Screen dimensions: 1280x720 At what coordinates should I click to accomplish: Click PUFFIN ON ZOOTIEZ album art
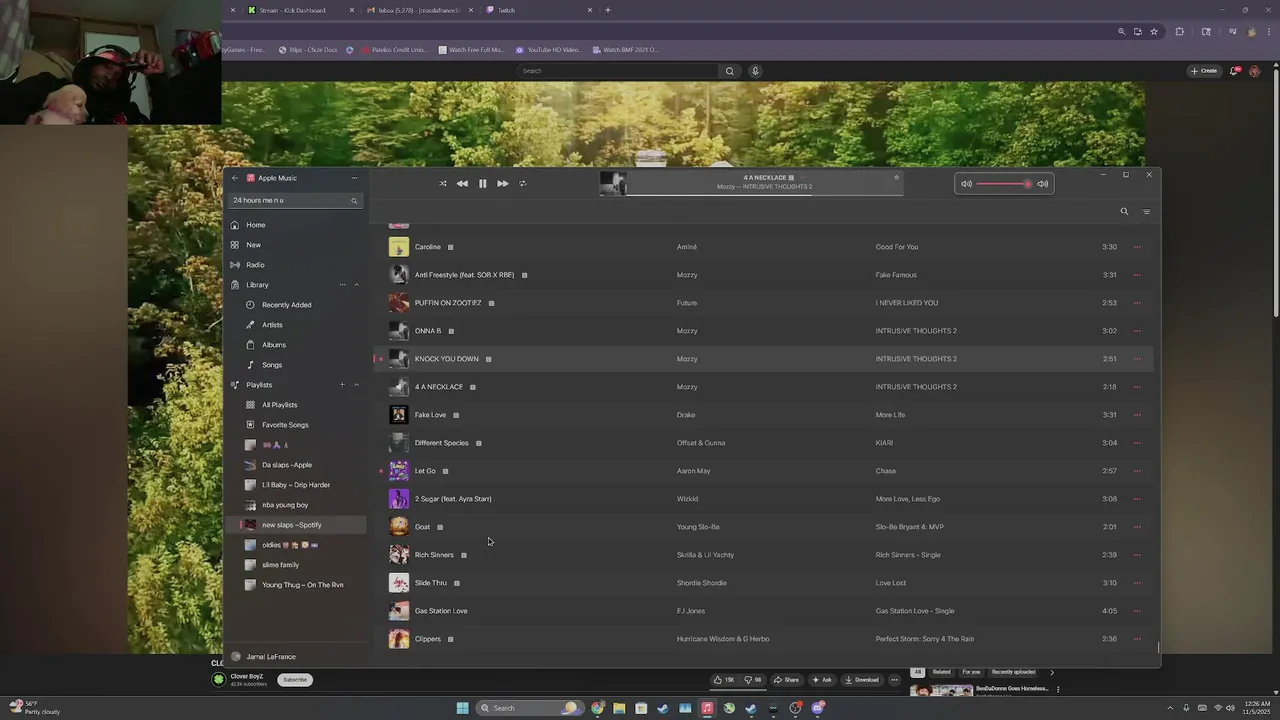coord(399,303)
